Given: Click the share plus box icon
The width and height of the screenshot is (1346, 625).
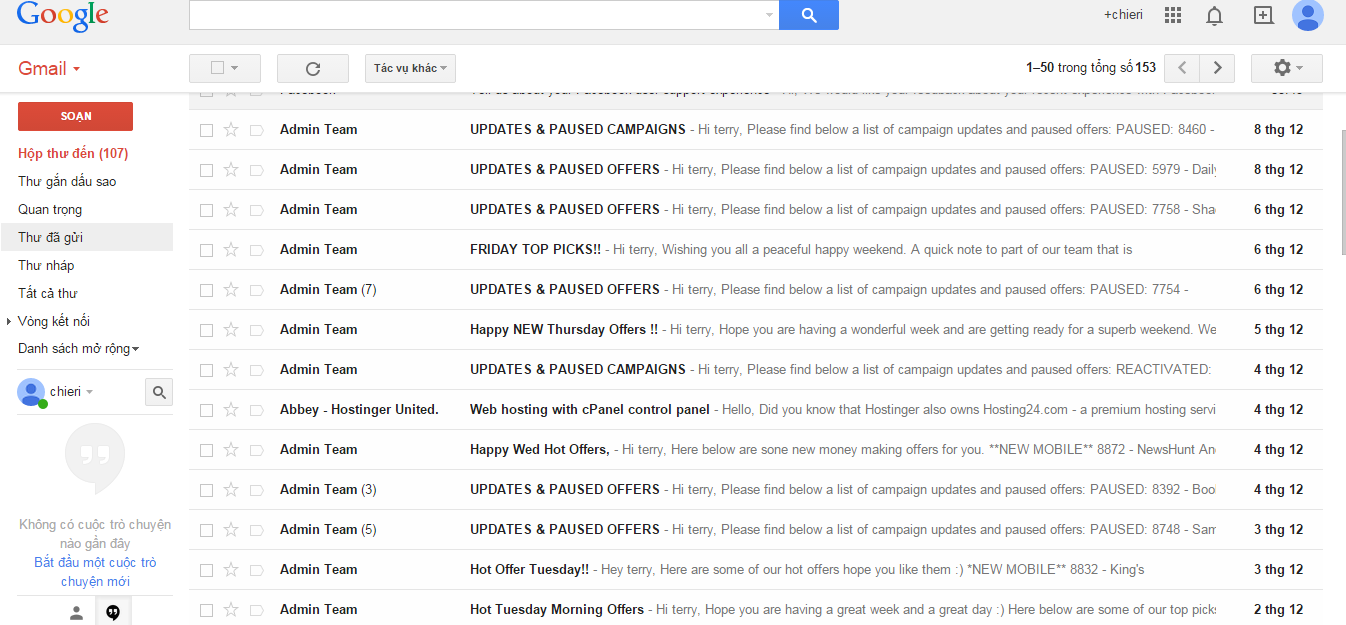Looking at the screenshot, I should [1263, 15].
